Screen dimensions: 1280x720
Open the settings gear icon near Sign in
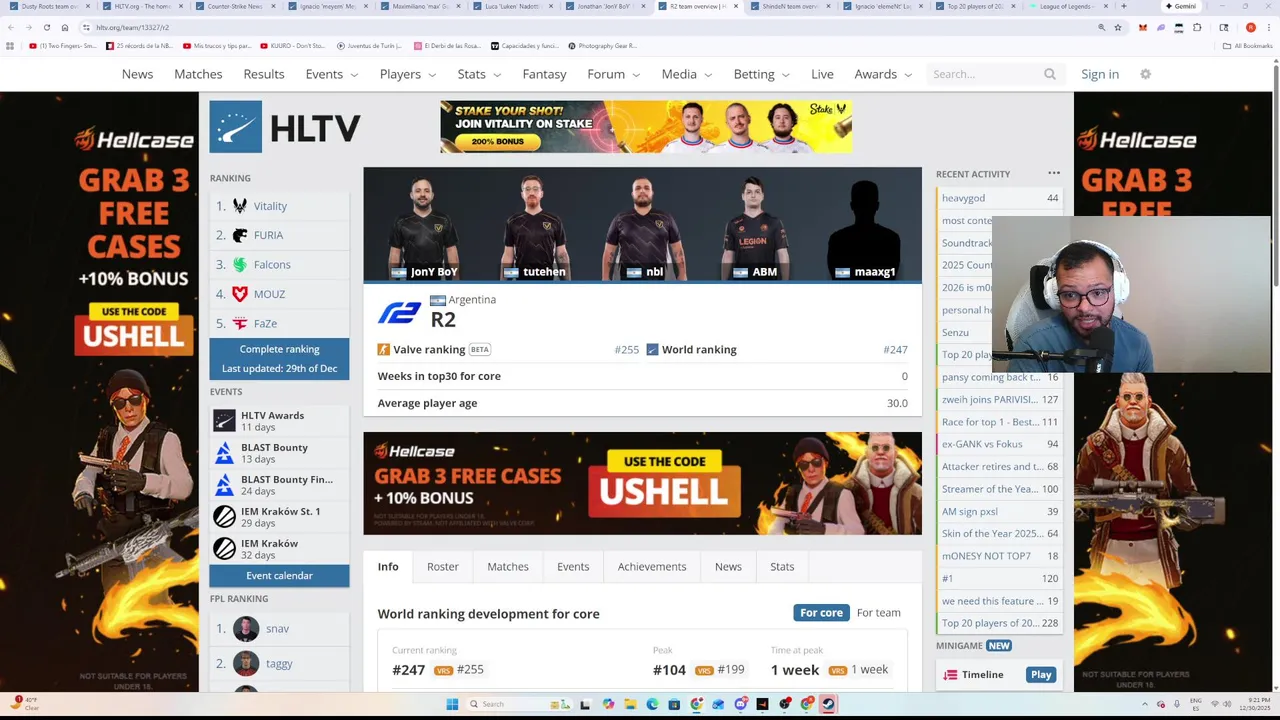point(1146,74)
